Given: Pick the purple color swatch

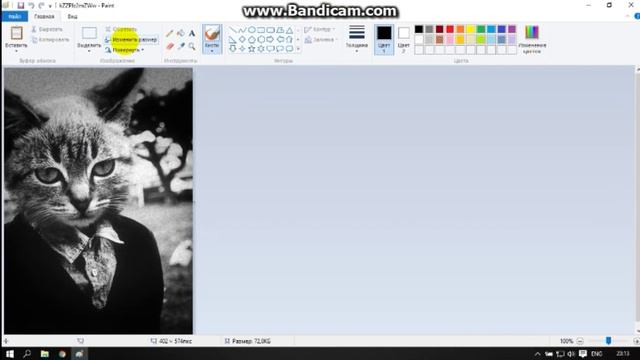Looking at the screenshot, I should tap(512, 29).
